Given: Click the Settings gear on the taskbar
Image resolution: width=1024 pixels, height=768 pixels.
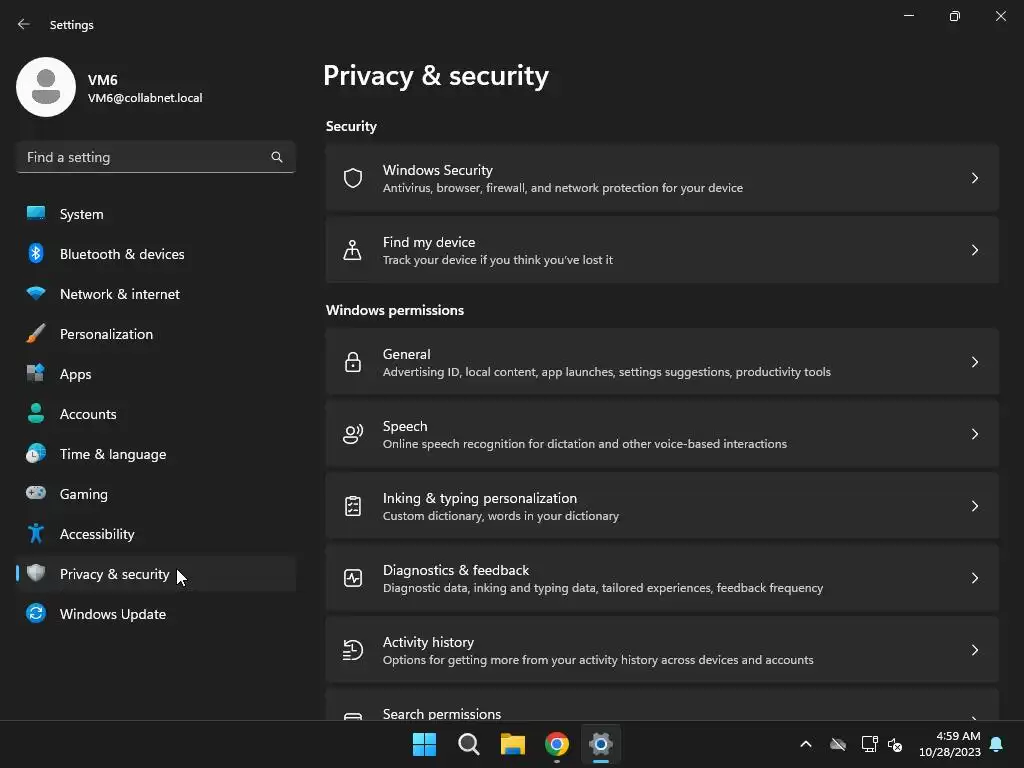Looking at the screenshot, I should 601,744.
